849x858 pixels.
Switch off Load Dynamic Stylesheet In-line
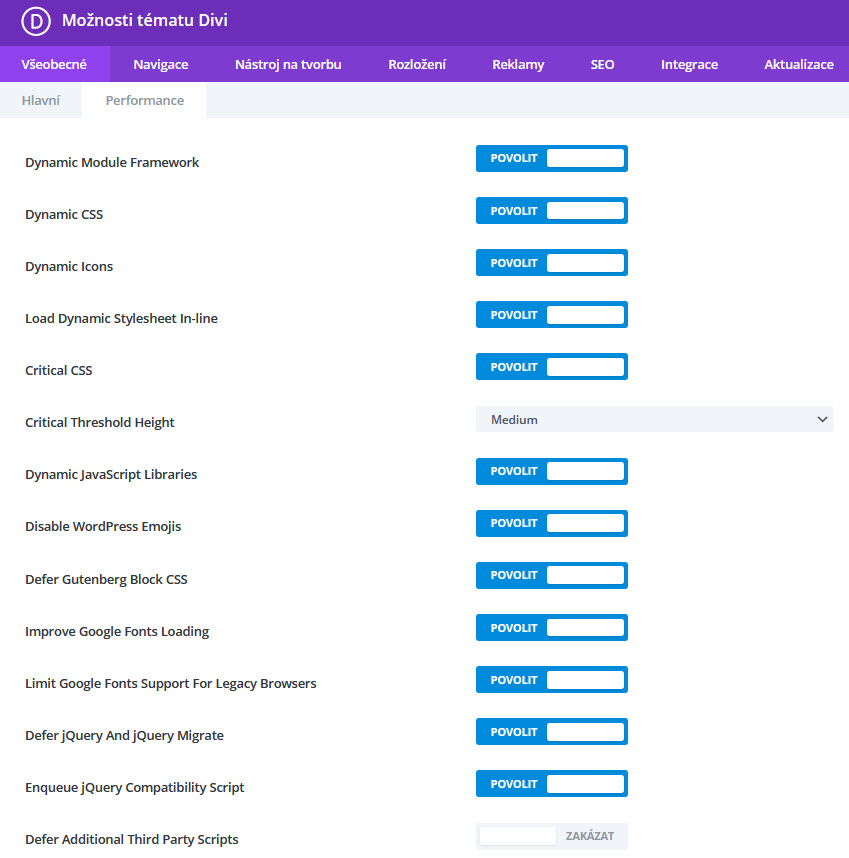click(x=551, y=315)
